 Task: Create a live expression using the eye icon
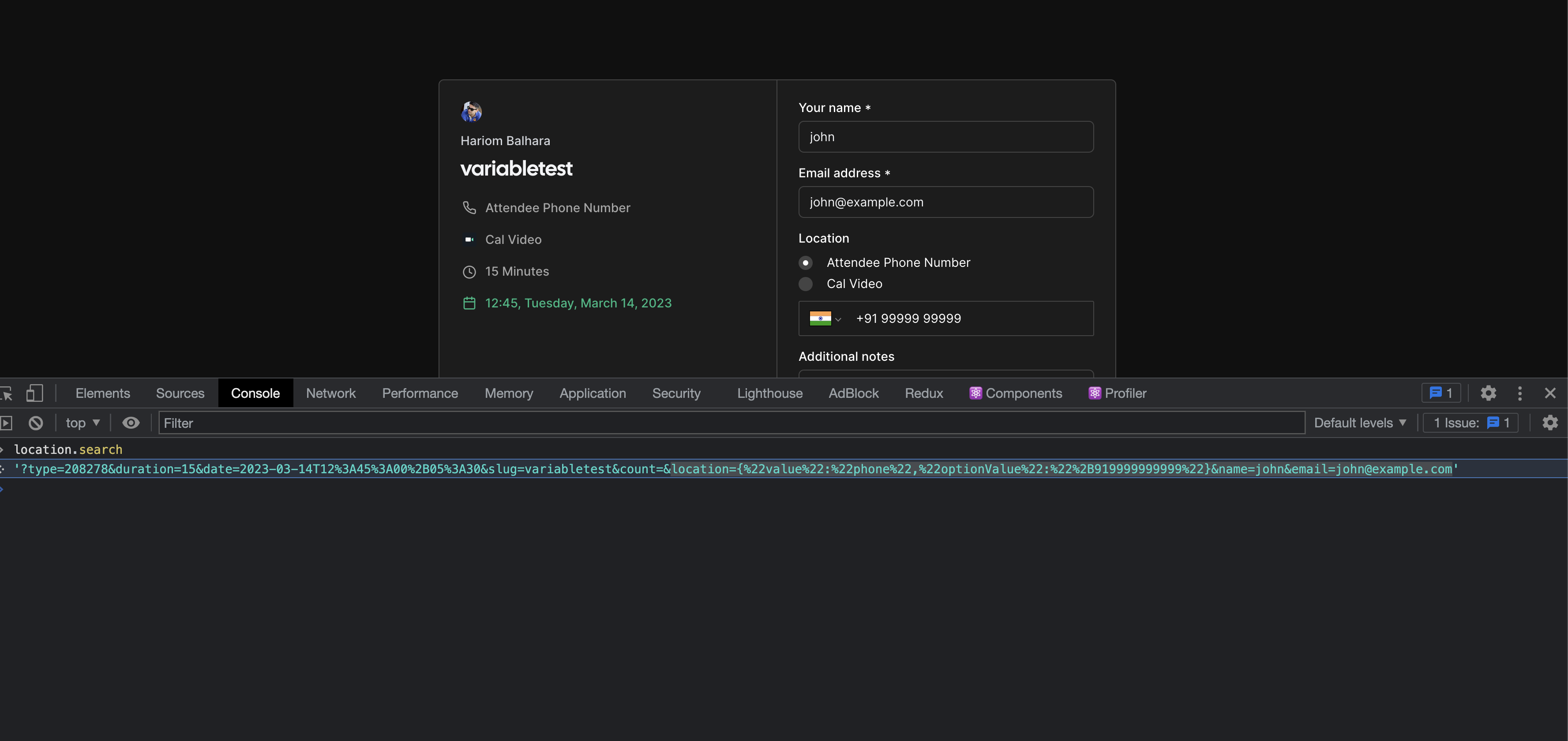pos(131,423)
